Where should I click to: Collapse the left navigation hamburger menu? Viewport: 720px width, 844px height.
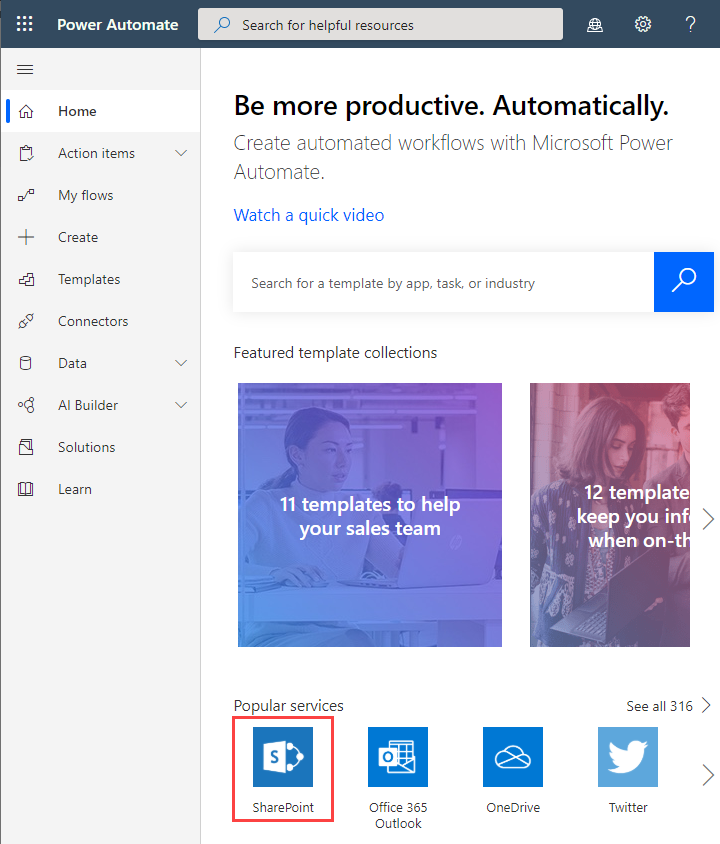click(25, 69)
